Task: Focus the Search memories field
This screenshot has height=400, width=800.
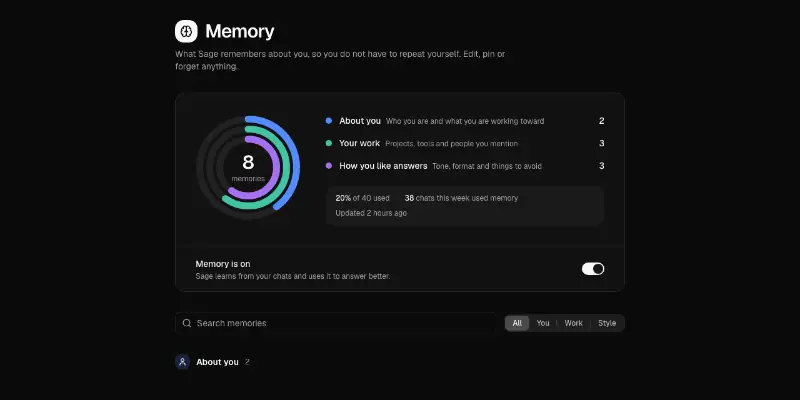Action: click(335, 323)
